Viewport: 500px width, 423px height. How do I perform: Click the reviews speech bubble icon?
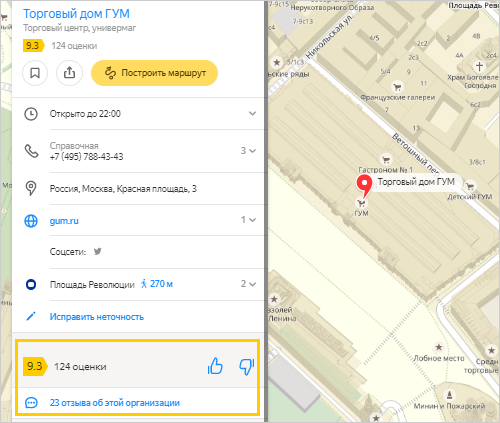[x=31, y=403]
